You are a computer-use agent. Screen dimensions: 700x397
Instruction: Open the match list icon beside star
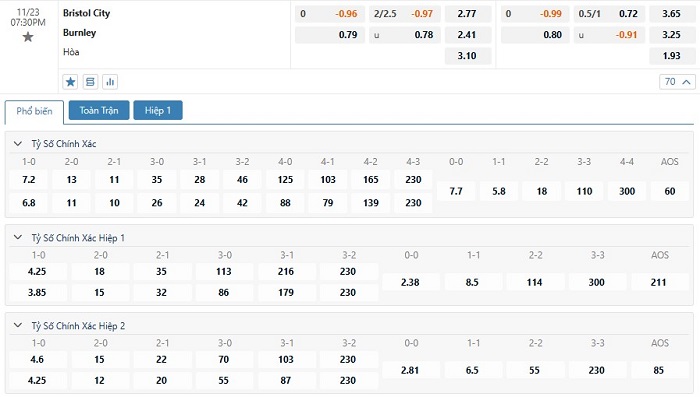90,82
